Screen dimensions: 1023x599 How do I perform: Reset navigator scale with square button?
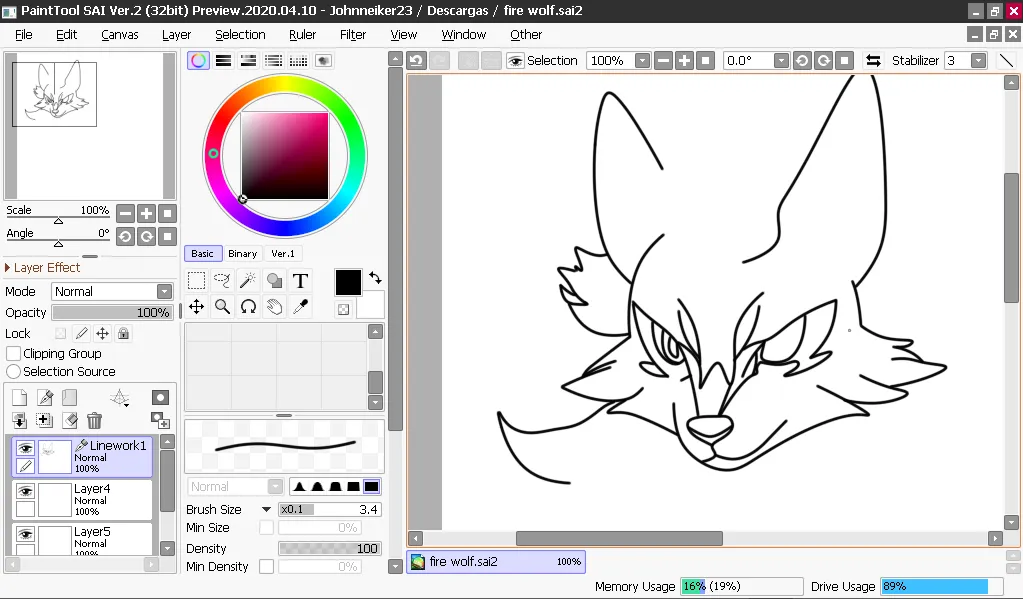(x=168, y=213)
